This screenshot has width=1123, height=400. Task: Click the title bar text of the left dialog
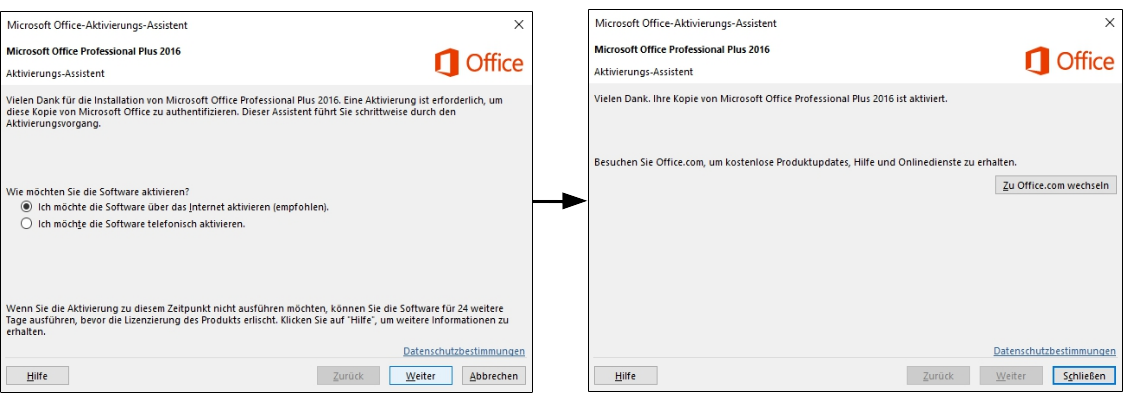tap(97, 24)
